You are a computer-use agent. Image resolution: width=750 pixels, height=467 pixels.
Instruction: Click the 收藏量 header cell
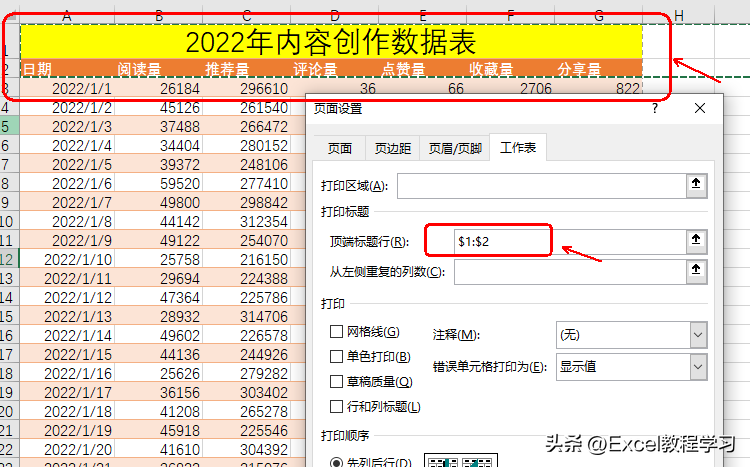point(511,69)
